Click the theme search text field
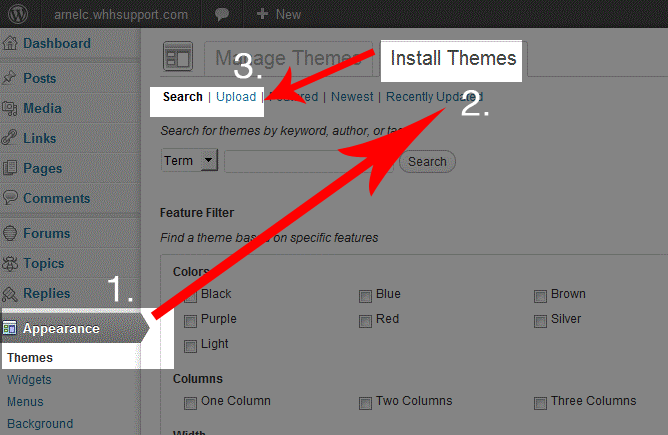 click(308, 161)
